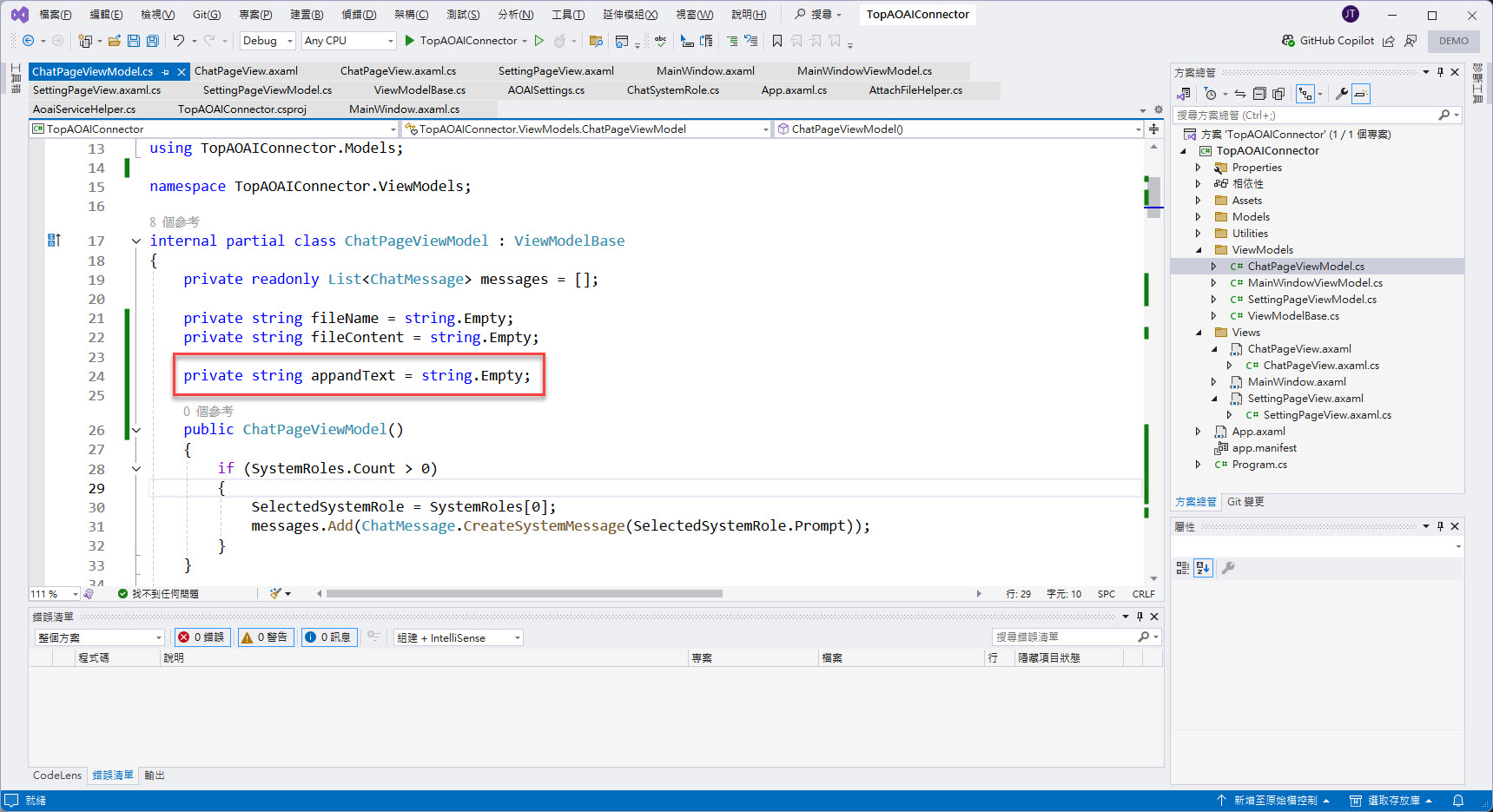The image size is (1493, 812).
Task: Open the Any CPU platform dropdown
Action: coord(348,41)
